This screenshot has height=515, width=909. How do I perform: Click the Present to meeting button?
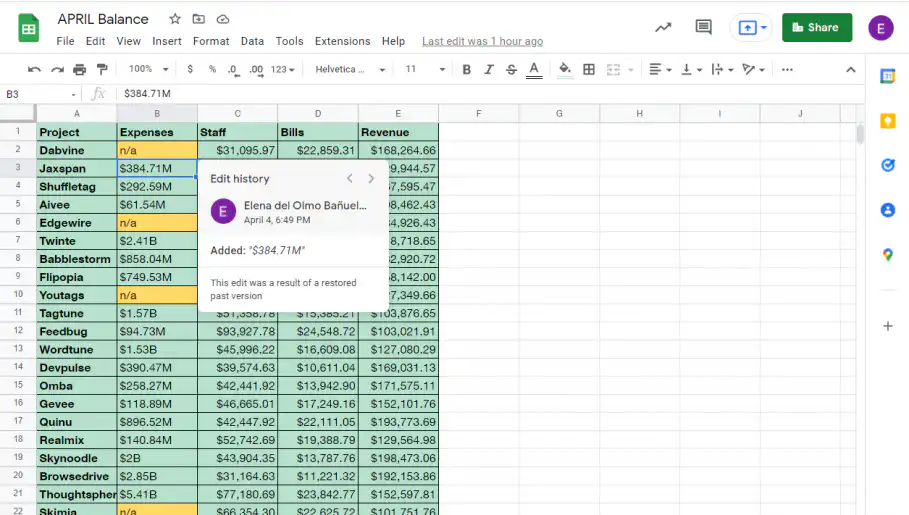click(751, 27)
